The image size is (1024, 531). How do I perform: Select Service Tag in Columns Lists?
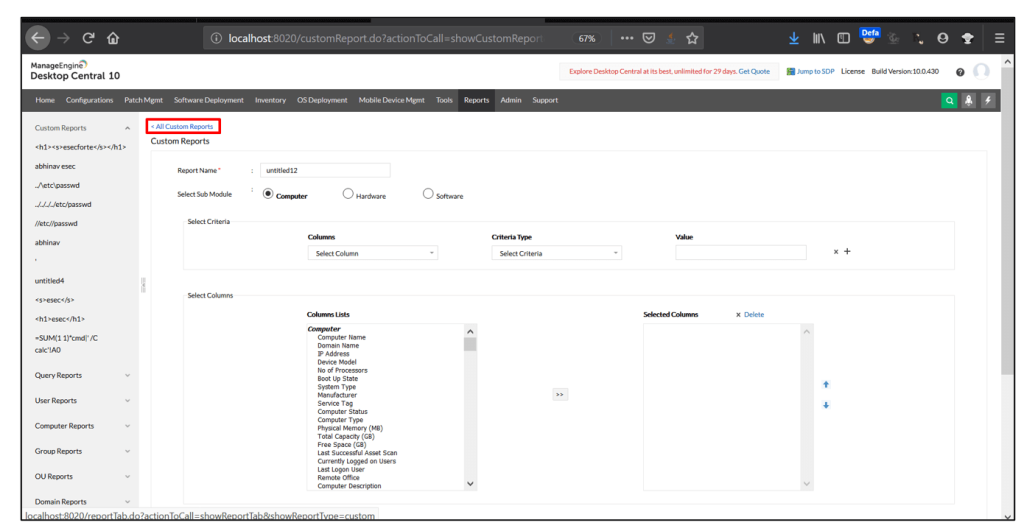(x=335, y=404)
